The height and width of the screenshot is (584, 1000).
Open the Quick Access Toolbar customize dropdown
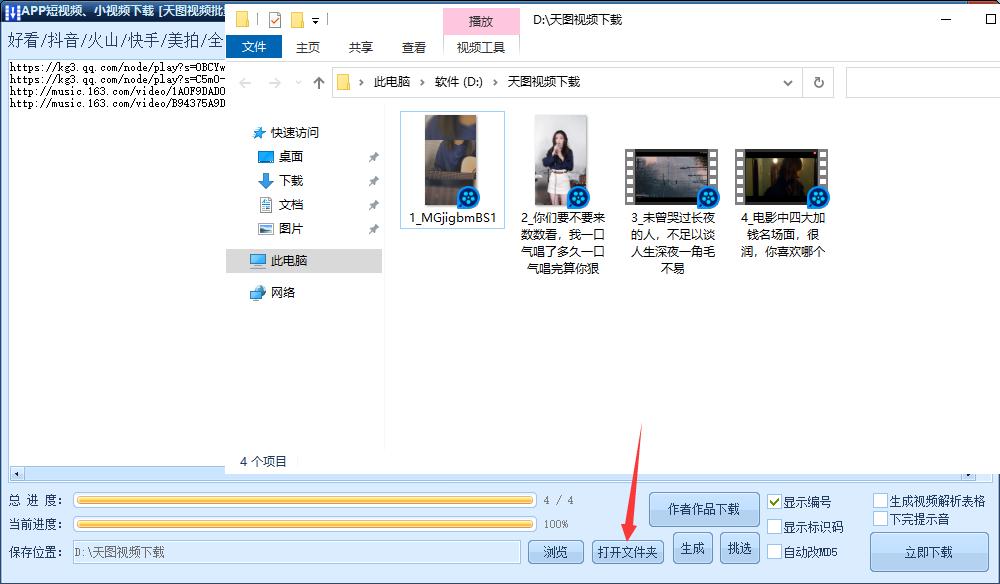318,19
